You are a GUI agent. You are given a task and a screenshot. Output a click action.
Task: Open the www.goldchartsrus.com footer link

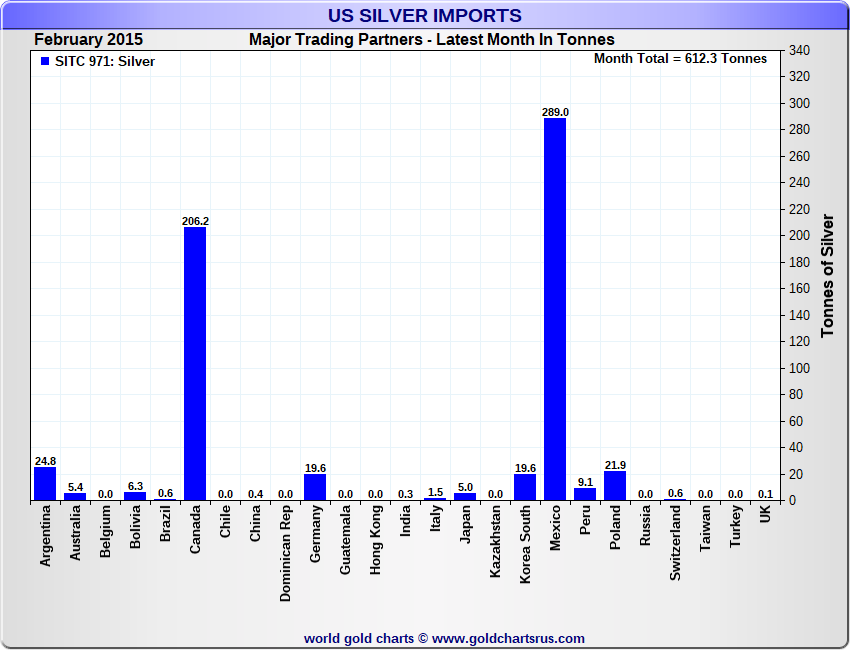click(x=508, y=638)
